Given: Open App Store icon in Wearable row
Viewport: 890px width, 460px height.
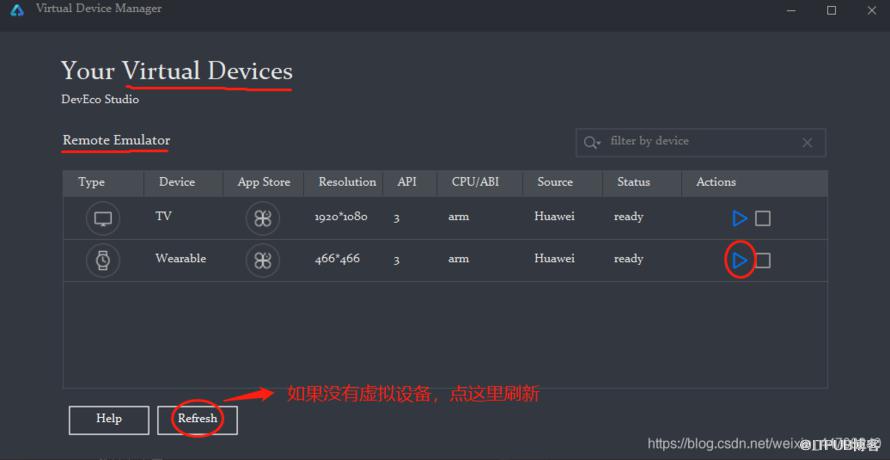Looking at the screenshot, I should pos(263,261).
